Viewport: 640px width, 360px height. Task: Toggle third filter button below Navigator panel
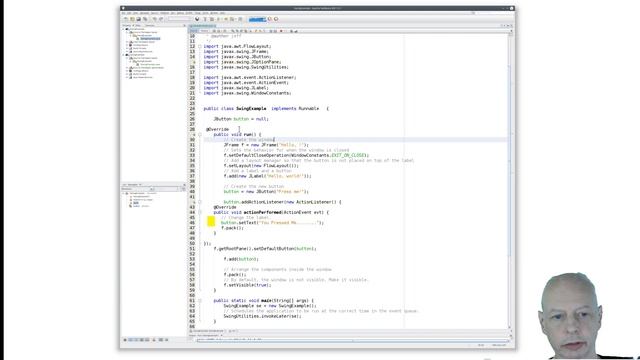136,340
